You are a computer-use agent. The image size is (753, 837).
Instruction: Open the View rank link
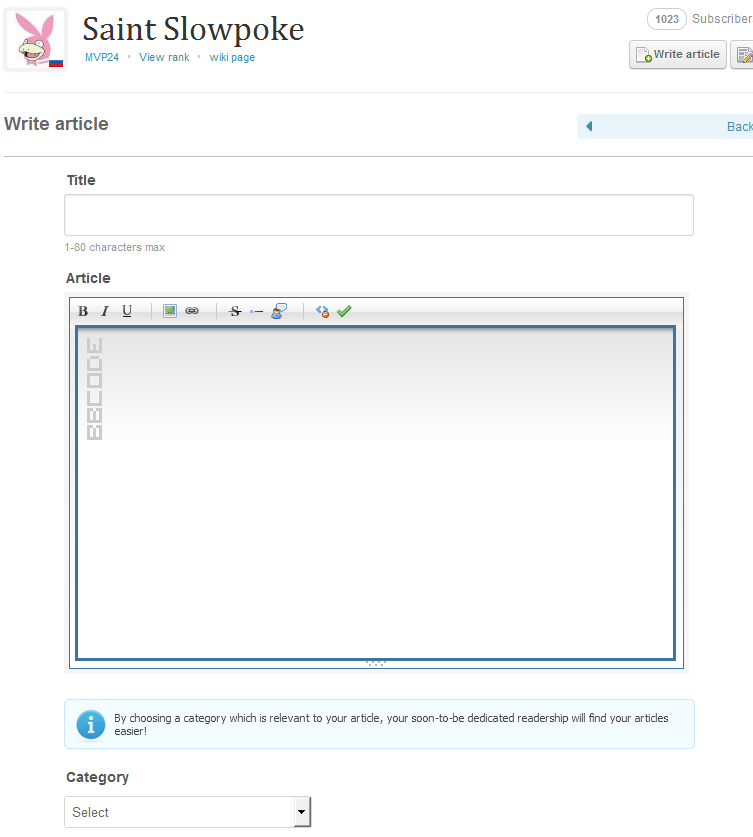(164, 57)
